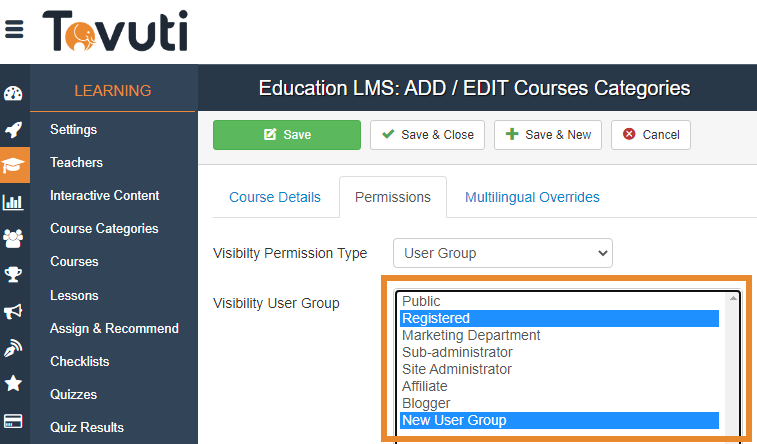Image resolution: width=757 pixels, height=444 pixels.
Task: Open the Multilingual Overrides tab
Action: click(532, 197)
